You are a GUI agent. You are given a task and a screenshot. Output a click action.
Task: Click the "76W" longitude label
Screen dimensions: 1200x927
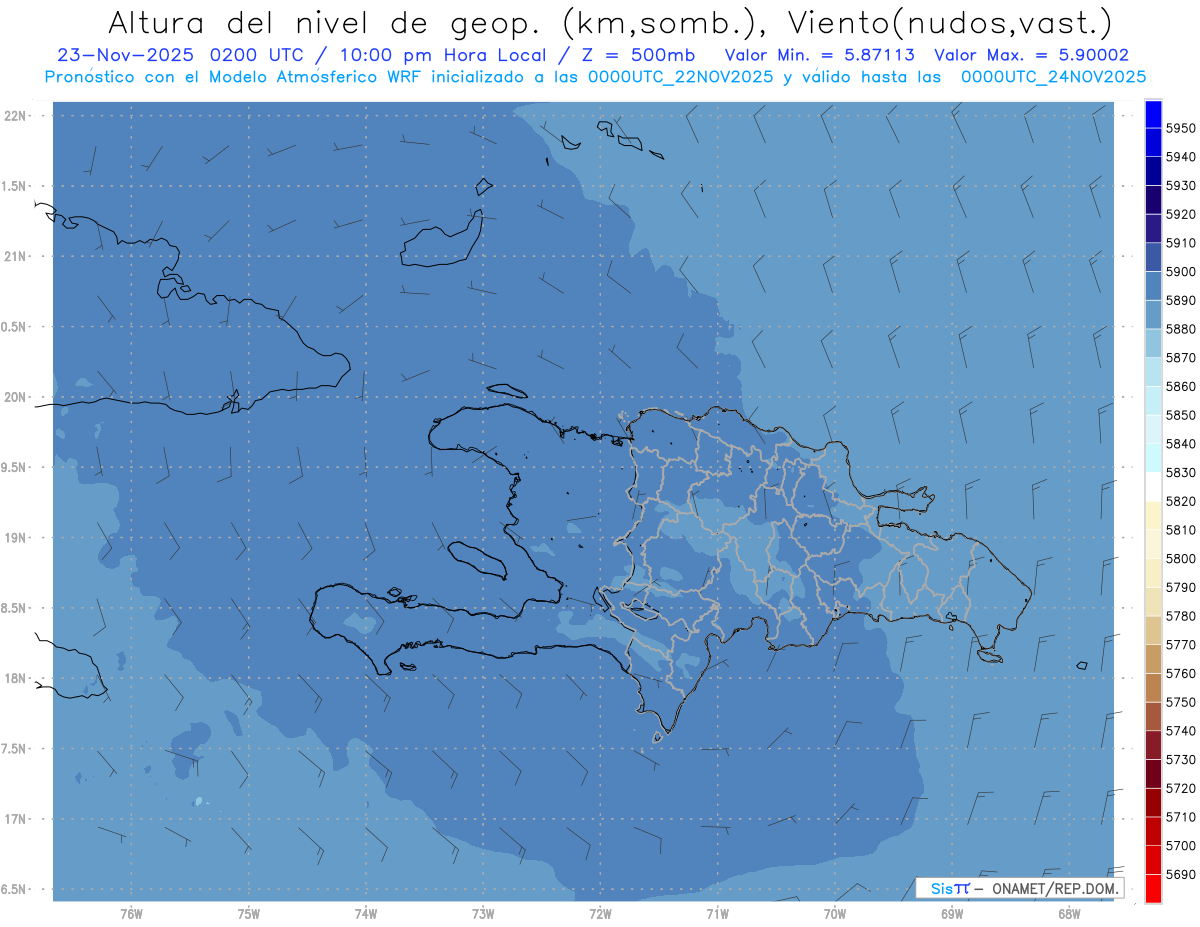pyautogui.click(x=131, y=914)
